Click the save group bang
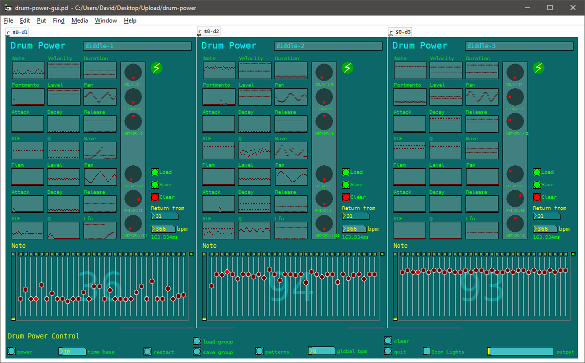 (x=197, y=351)
